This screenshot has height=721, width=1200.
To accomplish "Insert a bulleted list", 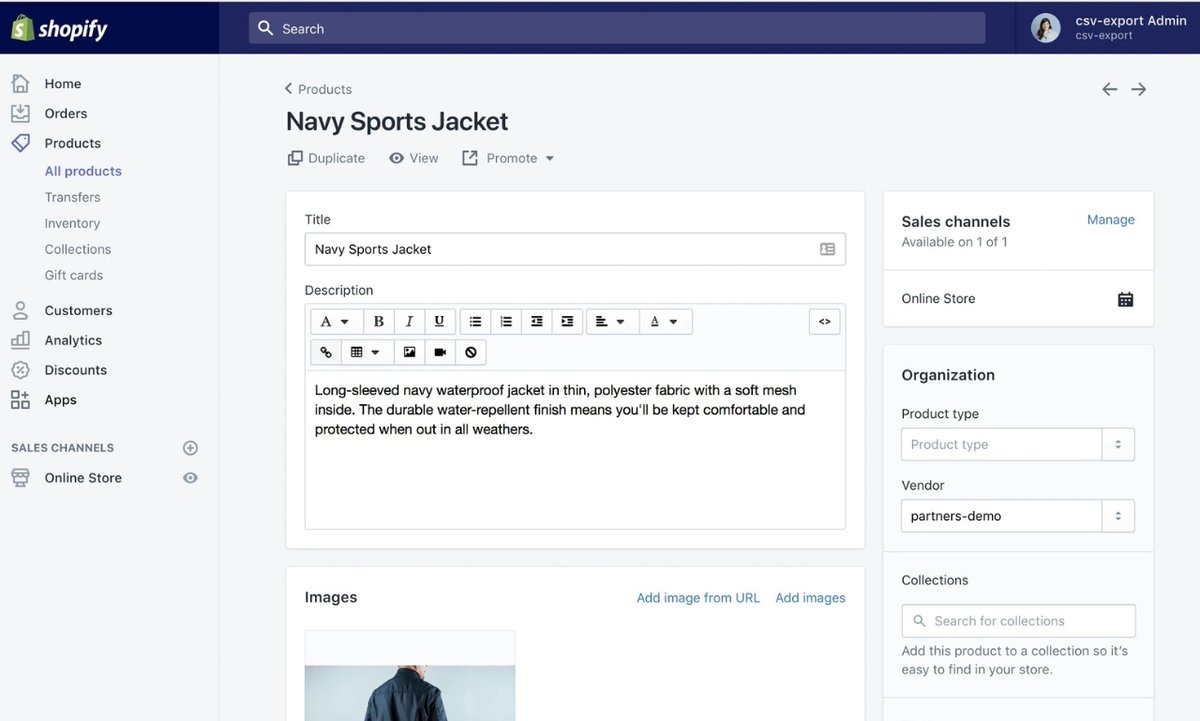I will click(x=475, y=322).
